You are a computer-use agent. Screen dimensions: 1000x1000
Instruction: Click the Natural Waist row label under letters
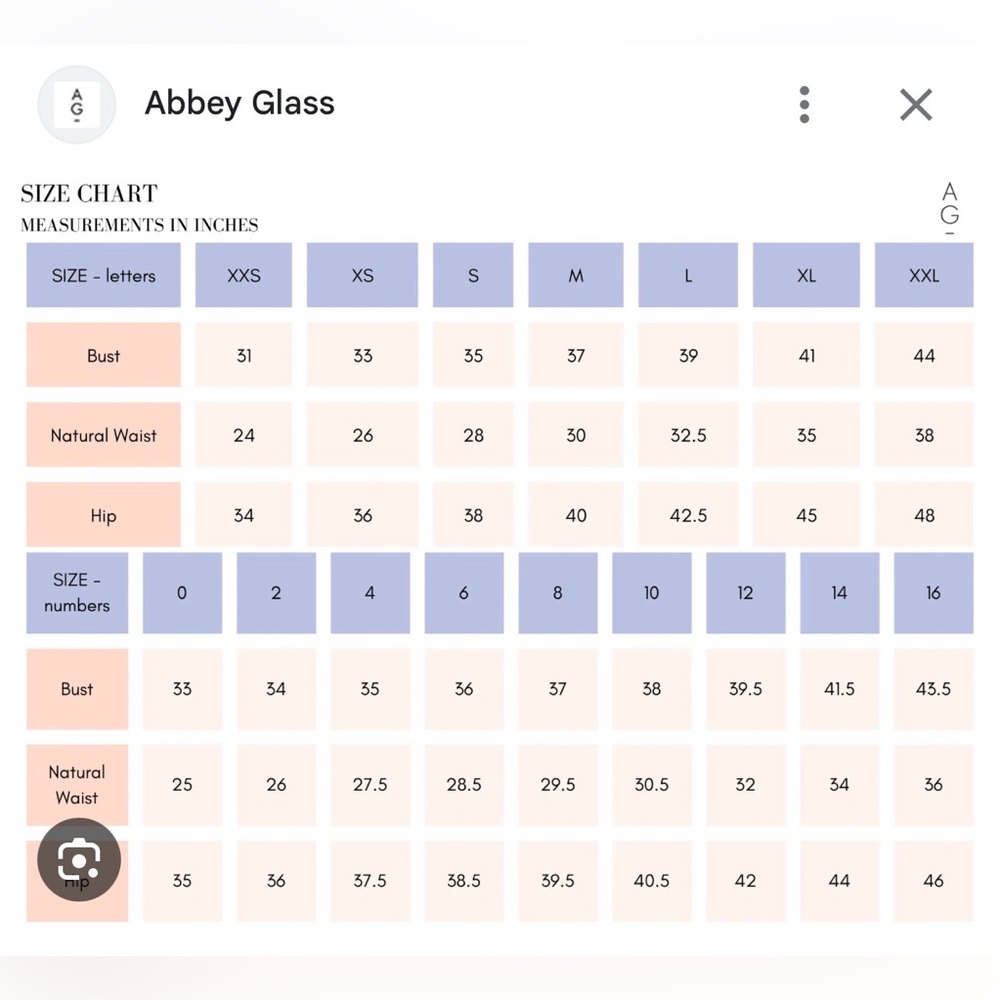(103, 434)
